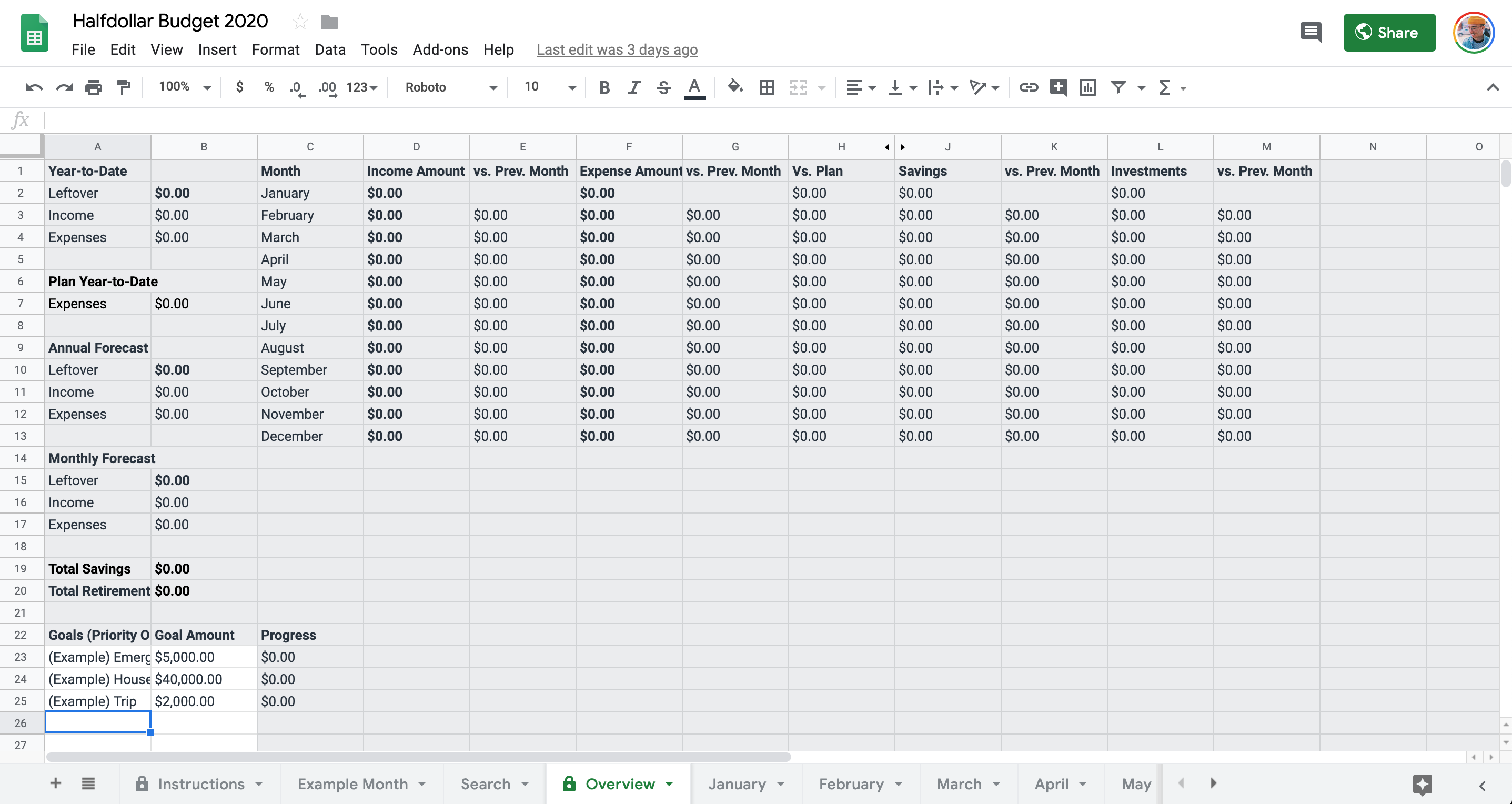Open the Add-ons menu
Viewport: 1512px width, 804px height.
[x=440, y=50]
